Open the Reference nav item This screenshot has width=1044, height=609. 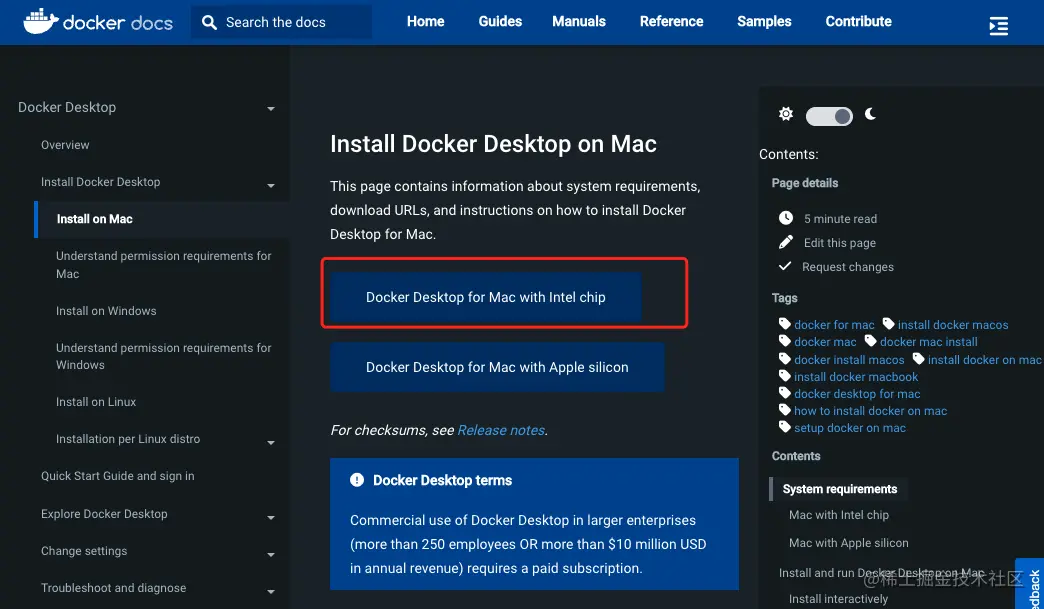coord(671,21)
